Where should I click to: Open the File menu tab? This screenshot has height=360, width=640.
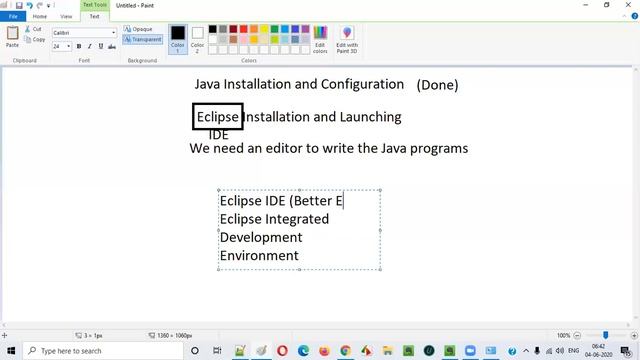[x=13, y=16]
